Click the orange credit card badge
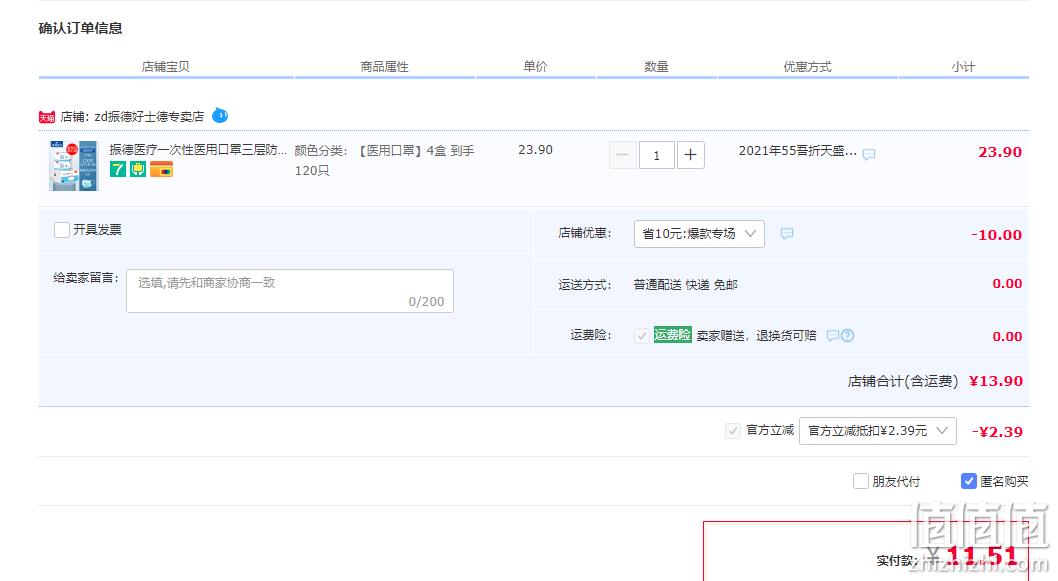 pyautogui.click(x=161, y=169)
